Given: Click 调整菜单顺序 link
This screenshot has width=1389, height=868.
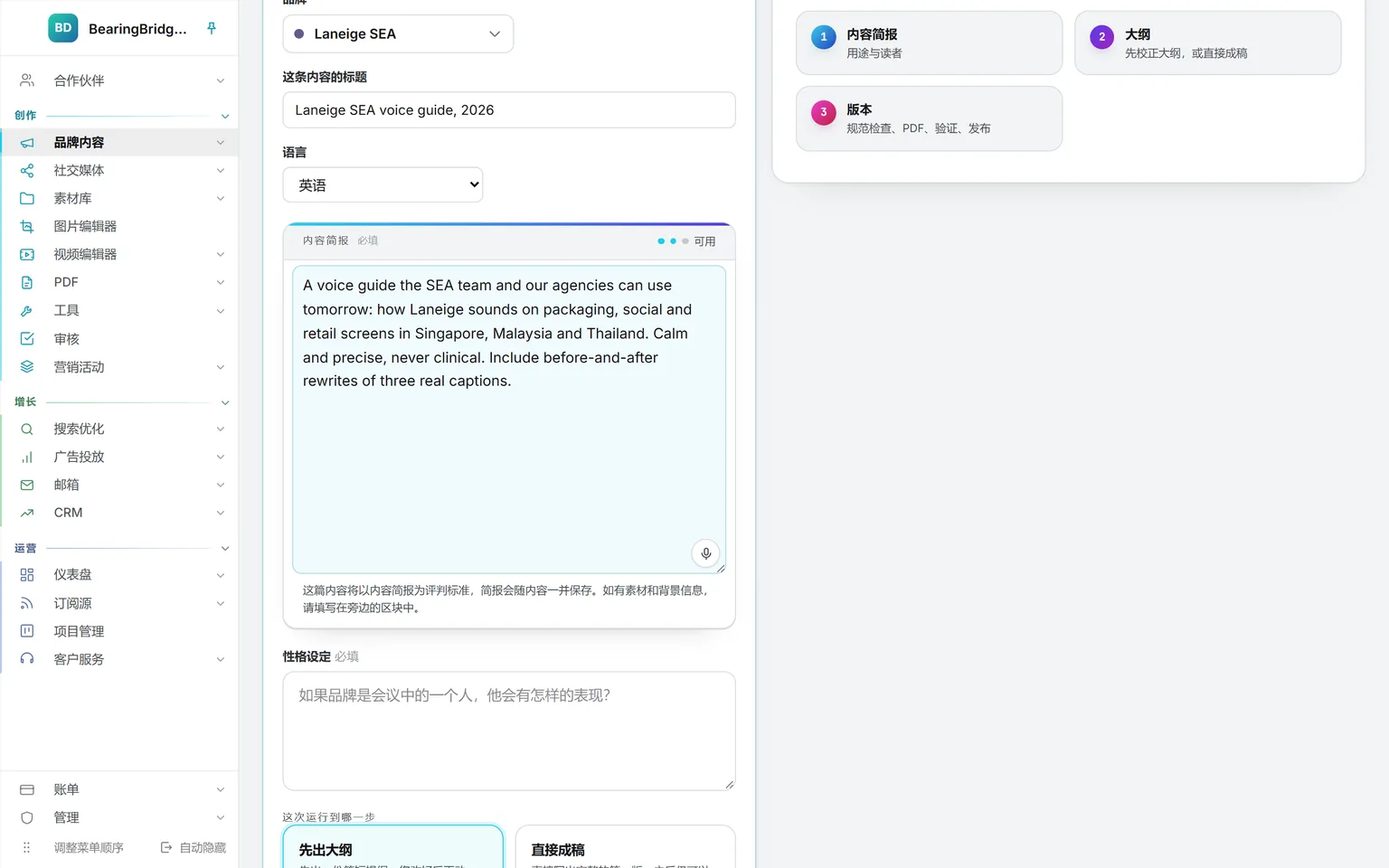Looking at the screenshot, I should pos(89,848).
